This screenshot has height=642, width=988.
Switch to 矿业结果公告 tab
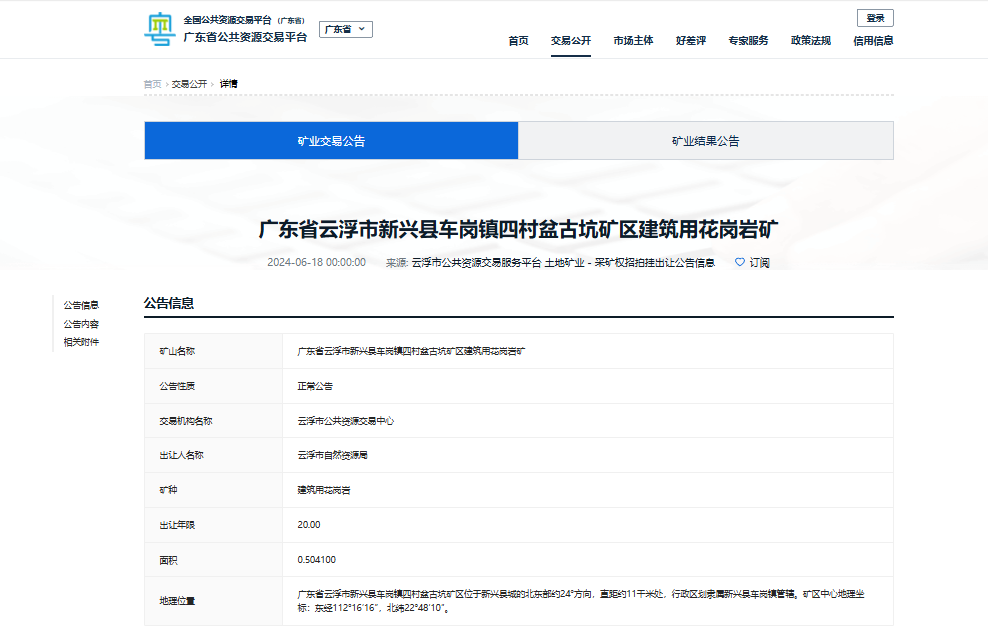click(x=705, y=141)
